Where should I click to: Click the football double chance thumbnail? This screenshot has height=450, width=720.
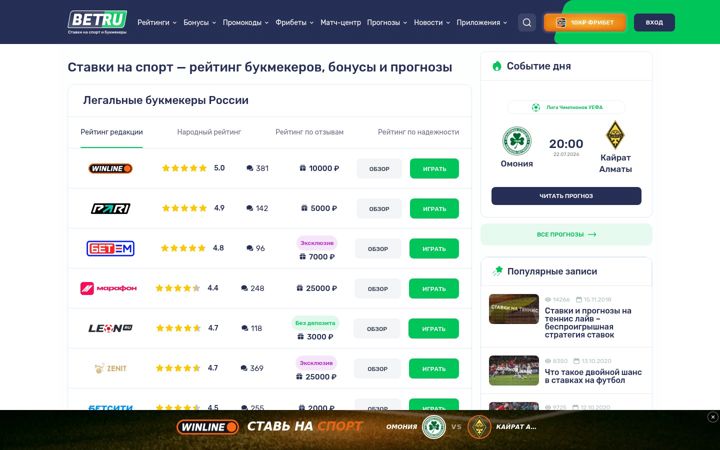coord(514,371)
